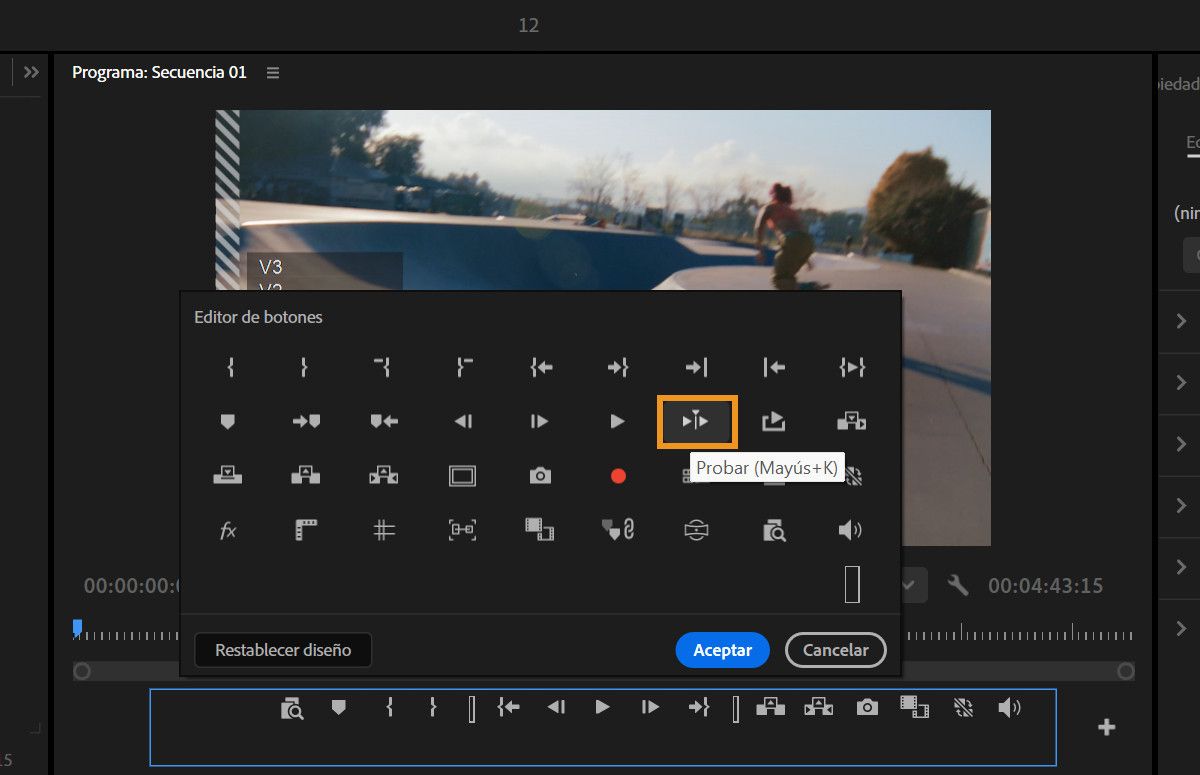
Task: Toggle Show Guides grid icon
Action: click(384, 530)
